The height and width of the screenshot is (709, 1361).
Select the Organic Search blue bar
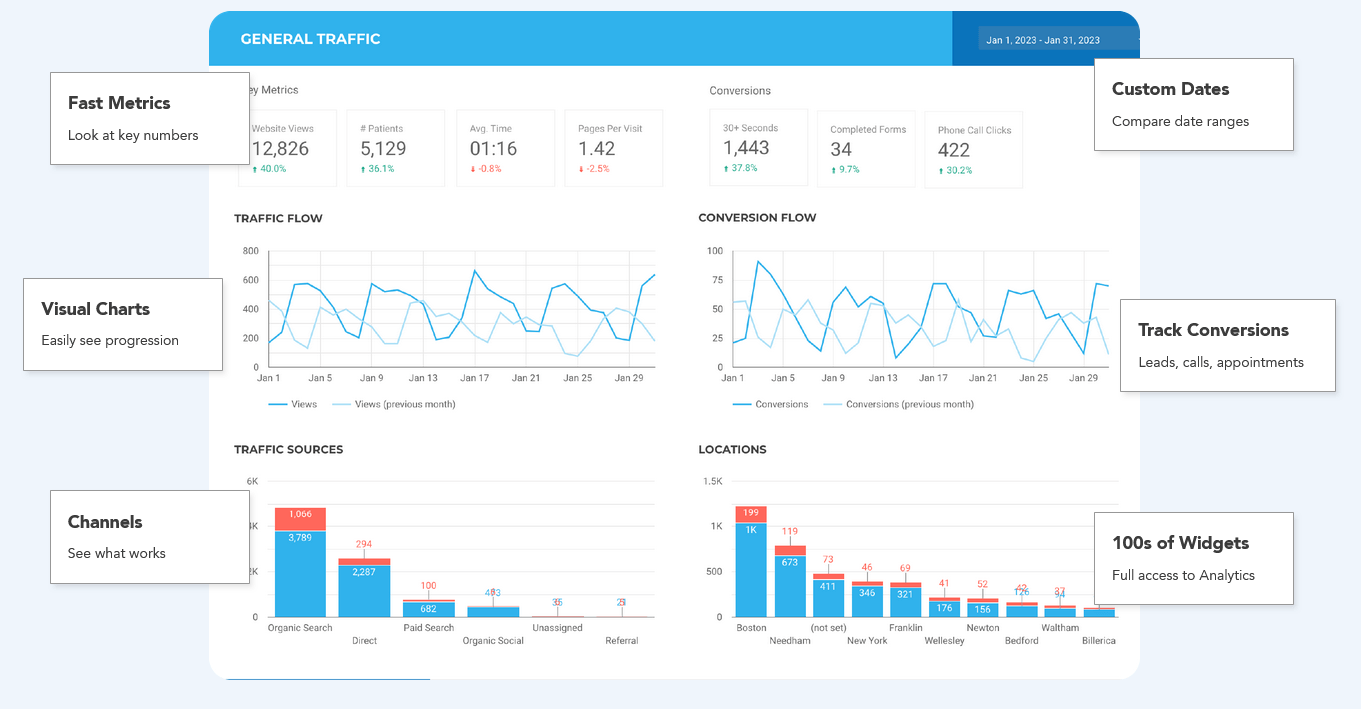pyautogui.click(x=300, y=575)
